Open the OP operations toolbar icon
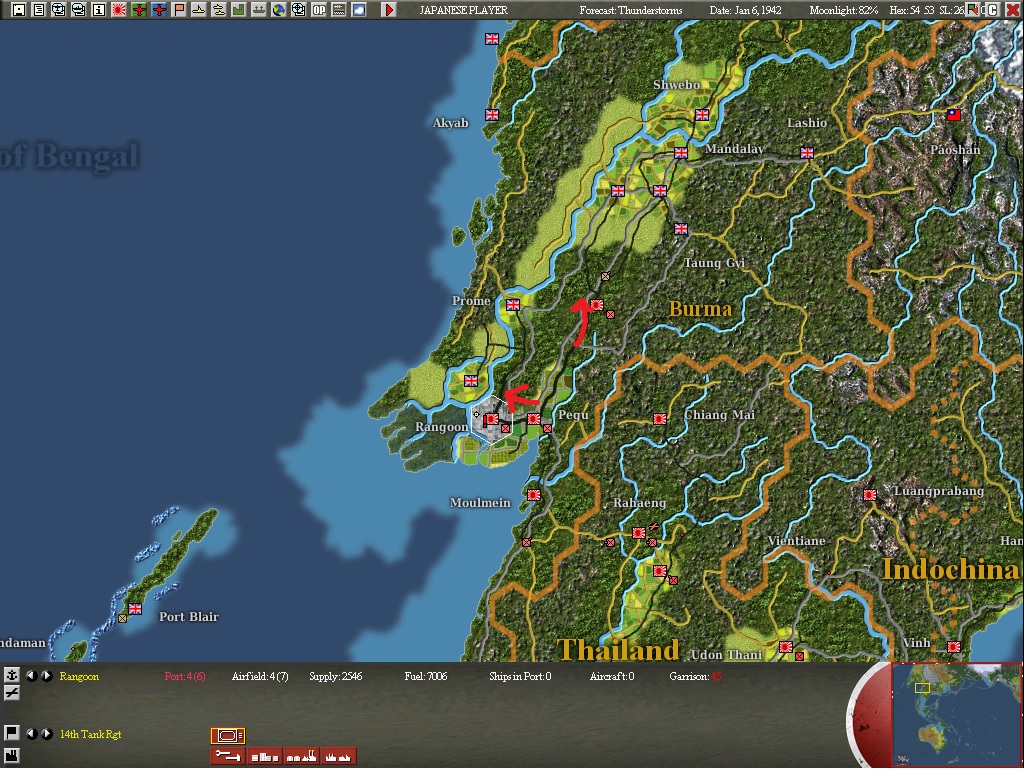Image resolution: width=1027 pixels, height=770 pixels. 319,10
